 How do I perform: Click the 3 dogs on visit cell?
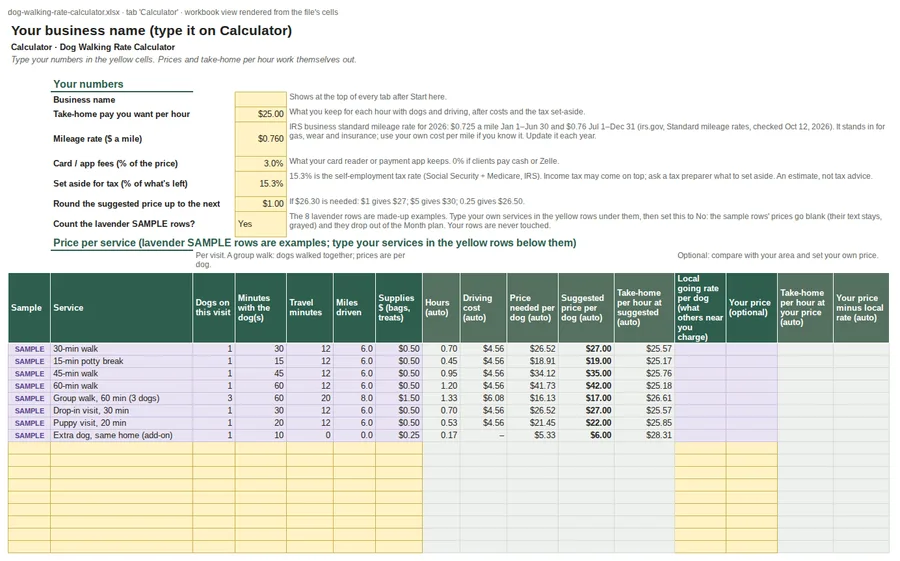point(214,398)
